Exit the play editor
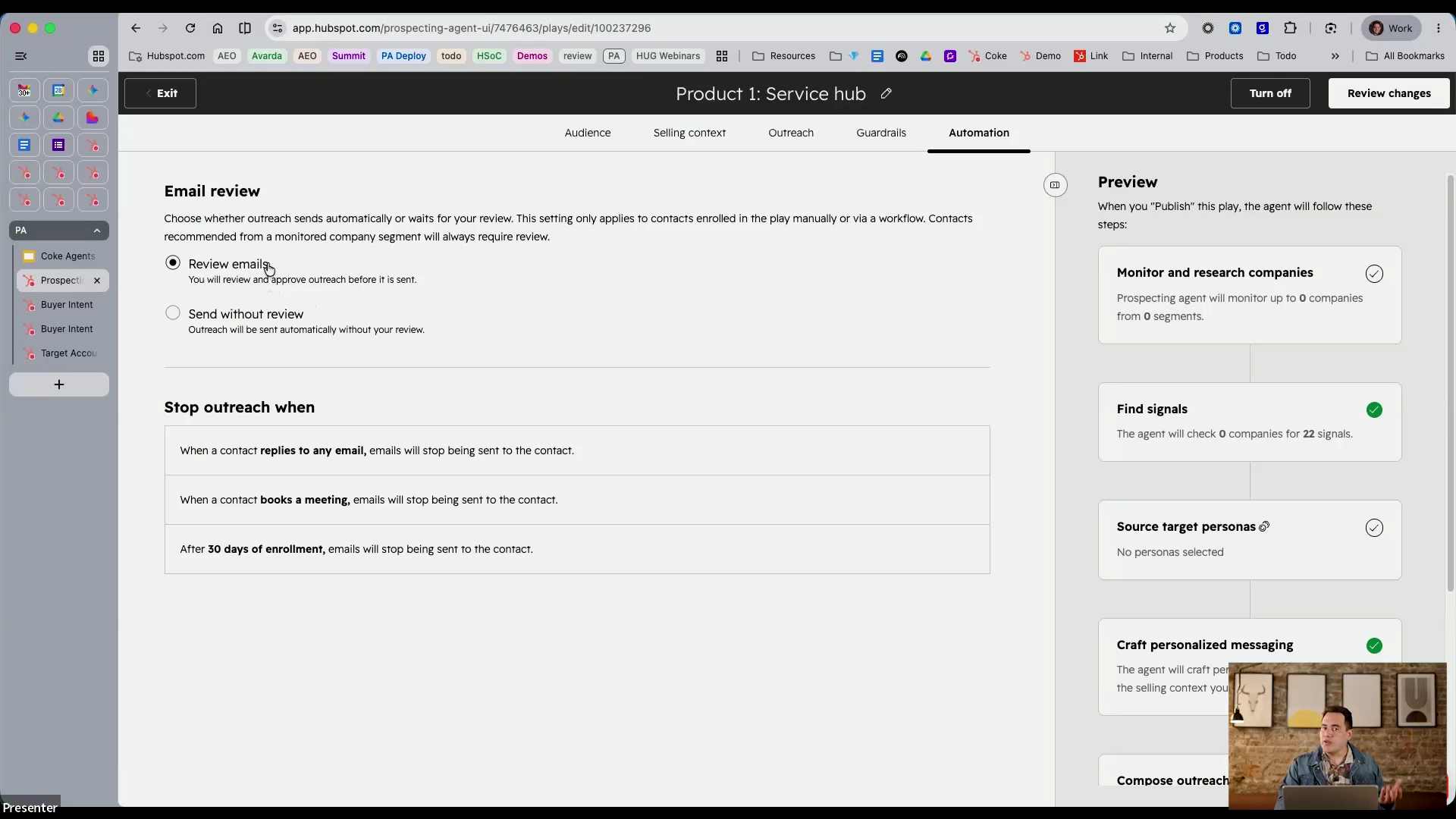The height and width of the screenshot is (819, 1456). [160, 93]
